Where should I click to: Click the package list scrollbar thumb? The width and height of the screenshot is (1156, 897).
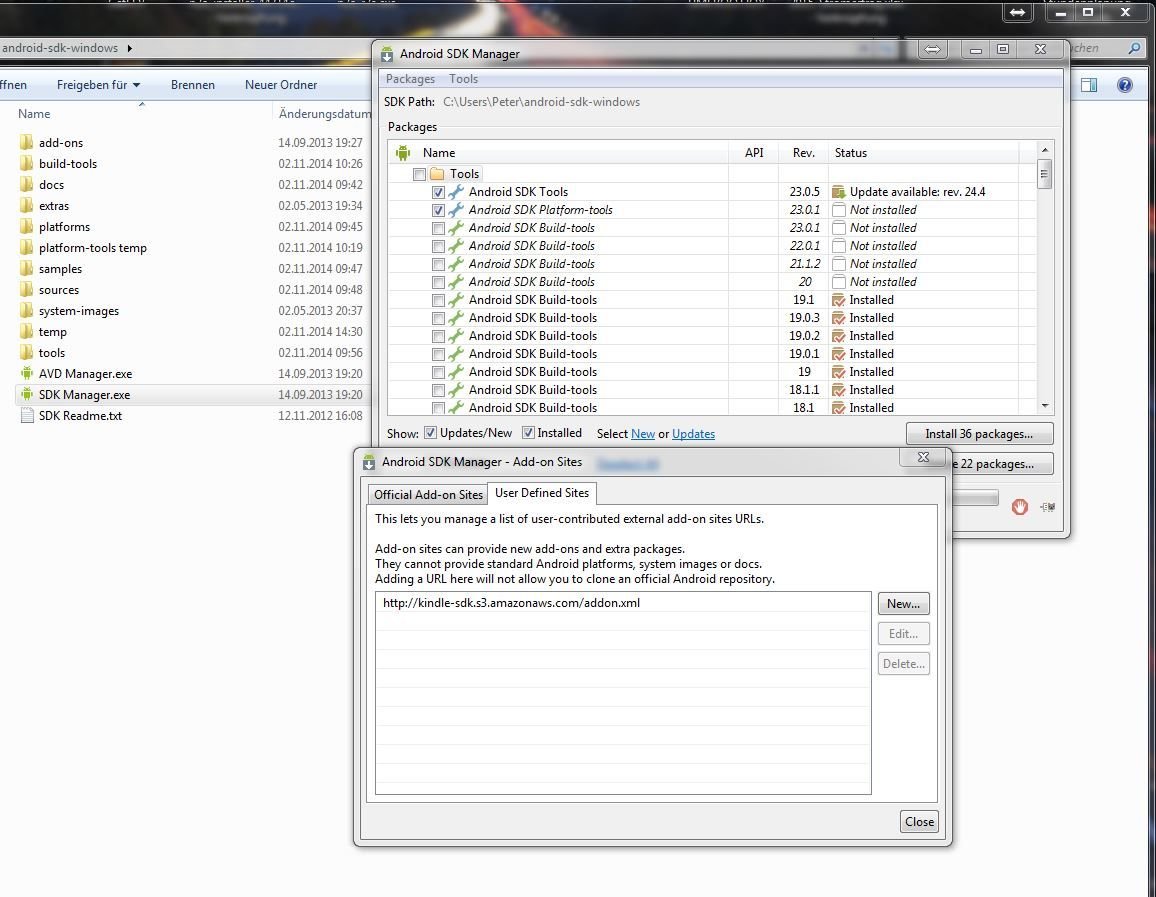tap(1044, 175)
